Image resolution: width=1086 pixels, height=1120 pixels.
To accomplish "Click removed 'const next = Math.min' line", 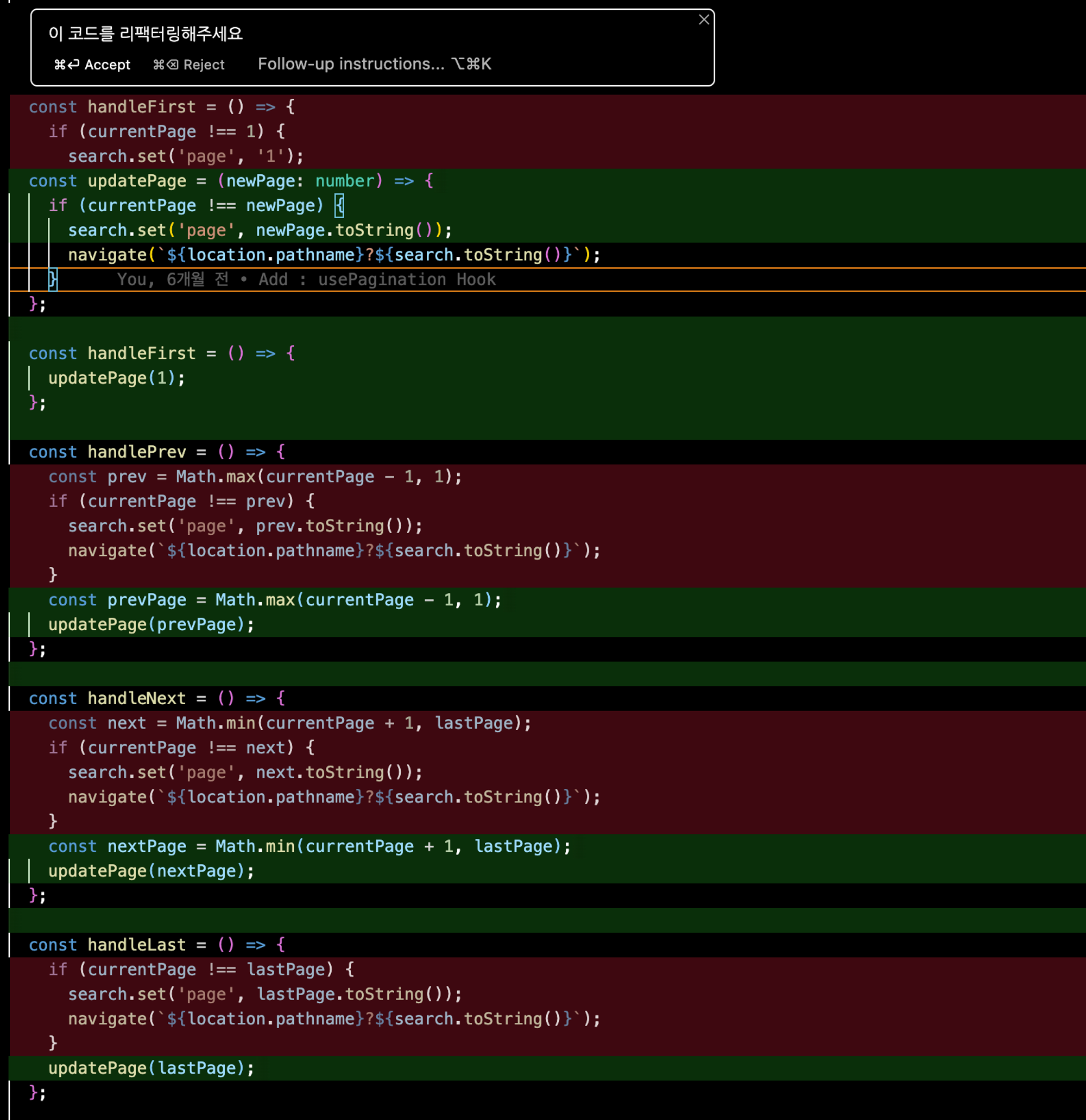I will pos(290,724).
